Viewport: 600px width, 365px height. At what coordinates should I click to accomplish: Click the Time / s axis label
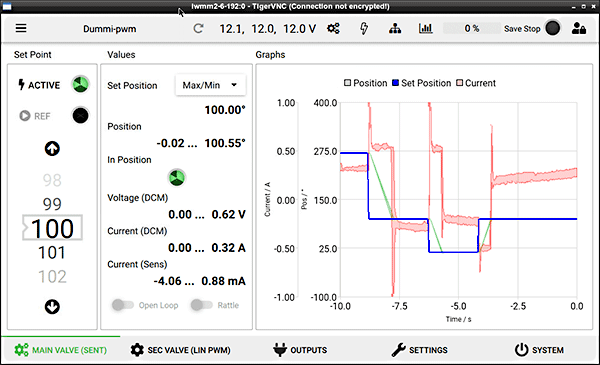coord(458,319)
